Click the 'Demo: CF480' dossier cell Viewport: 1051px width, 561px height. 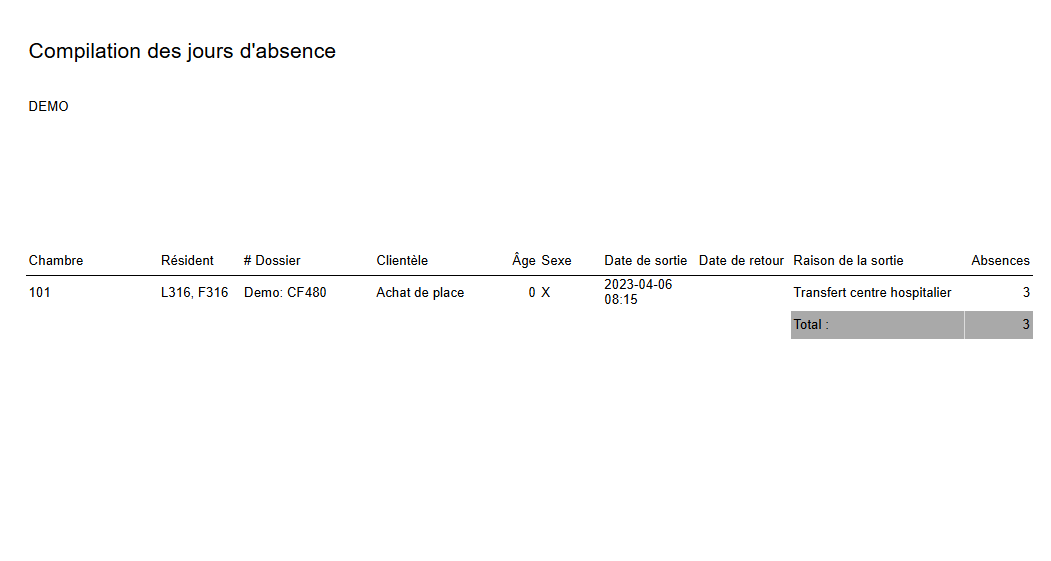(285, 293)
